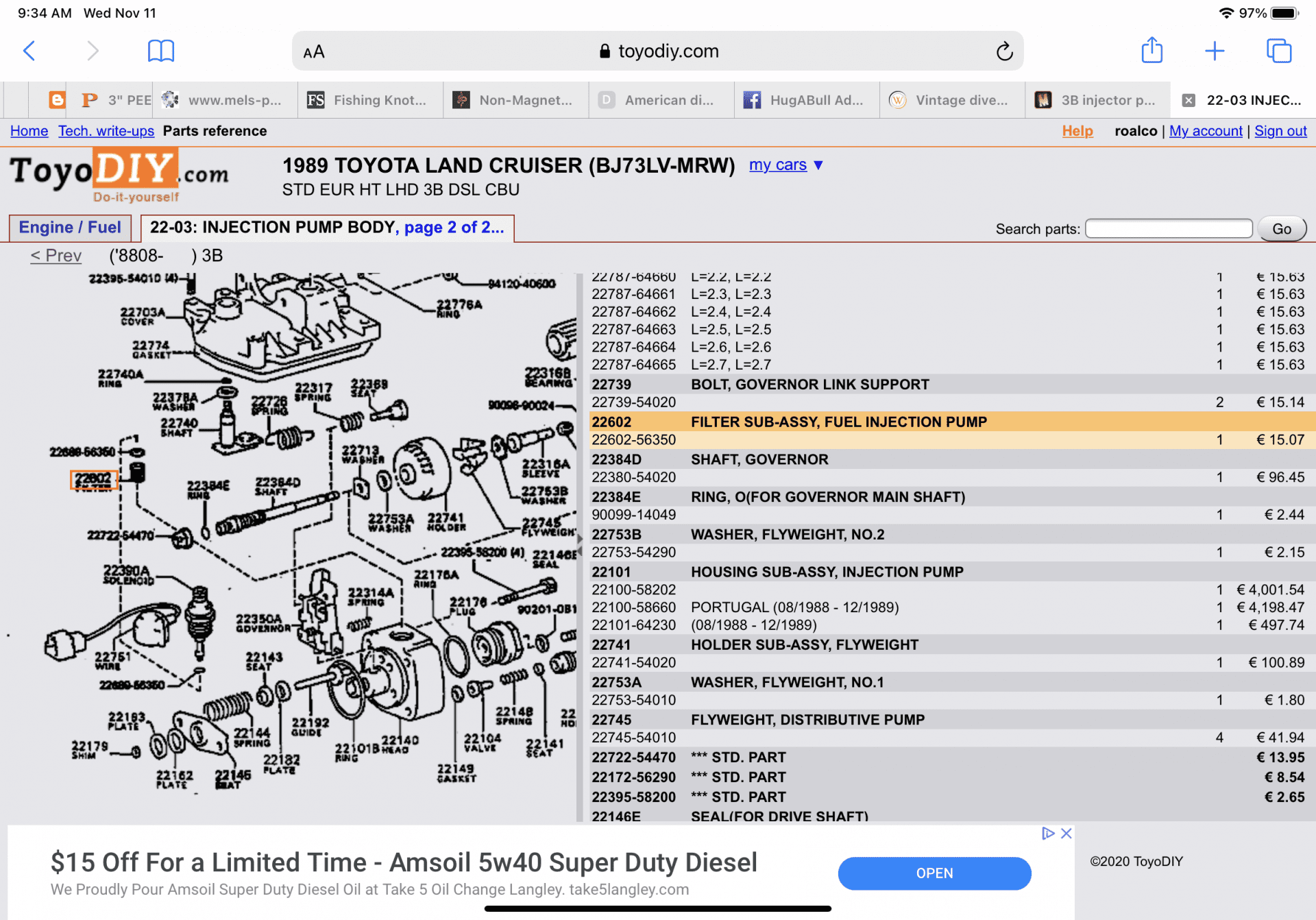Select the 22384D SHAFT, GOVERNOR row

point(953,459)
